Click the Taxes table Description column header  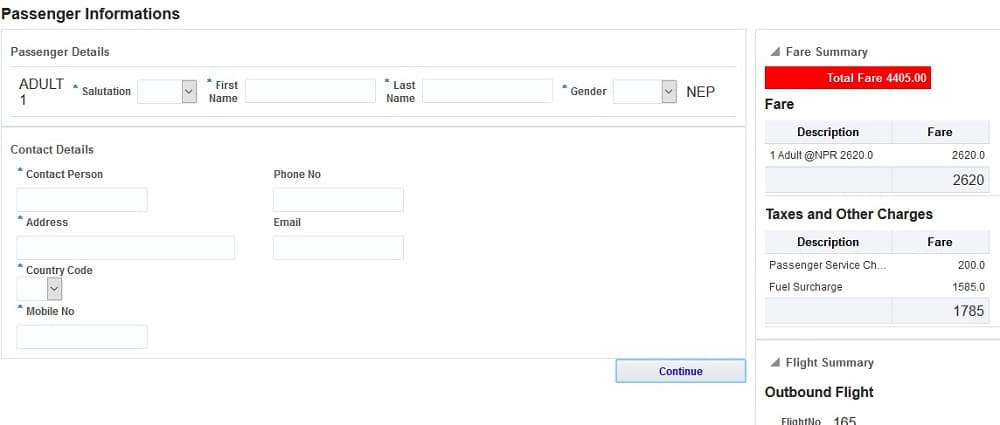(828, 242)
